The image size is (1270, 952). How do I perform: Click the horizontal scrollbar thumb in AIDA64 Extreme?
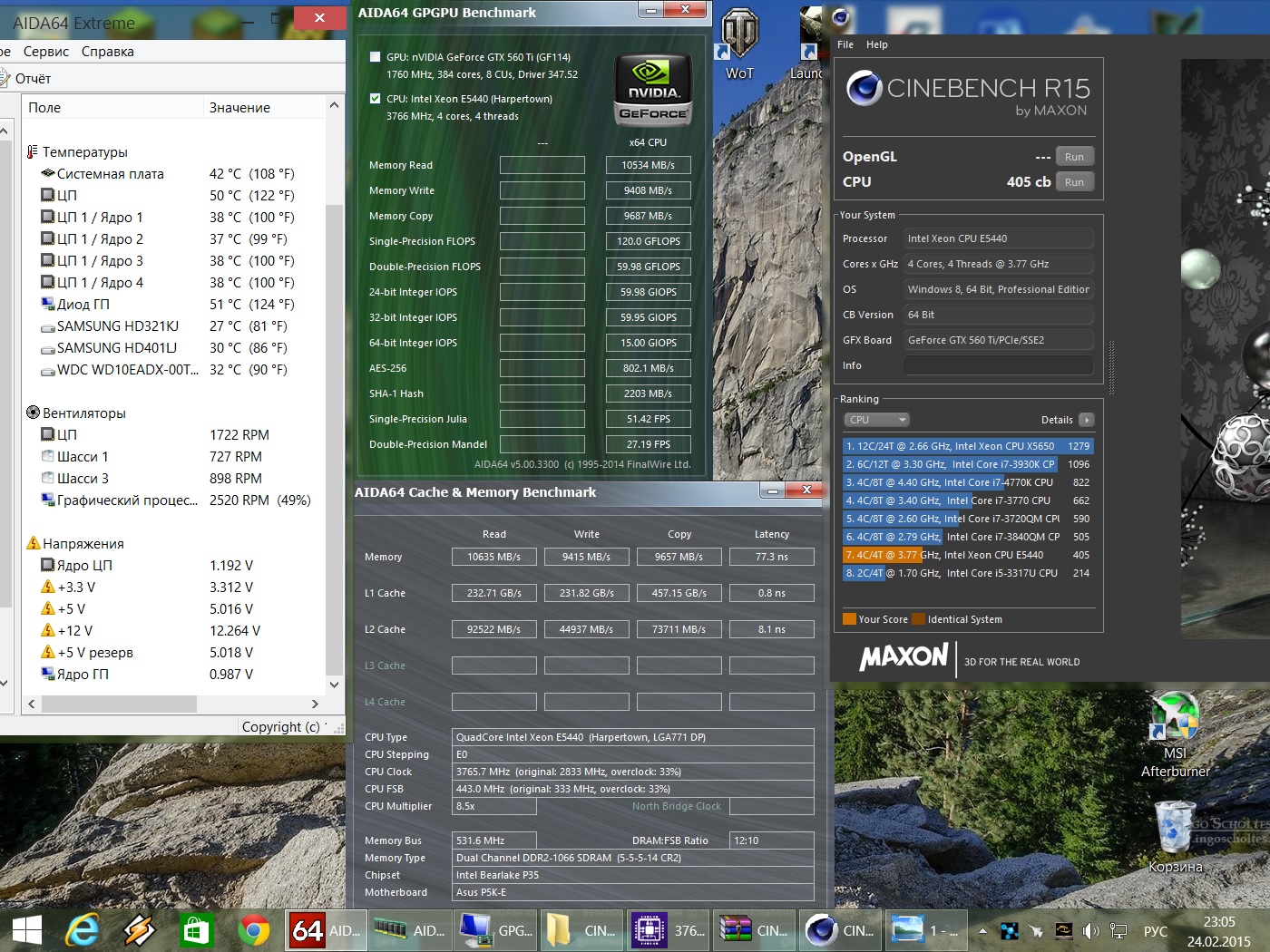pos(119,704)
